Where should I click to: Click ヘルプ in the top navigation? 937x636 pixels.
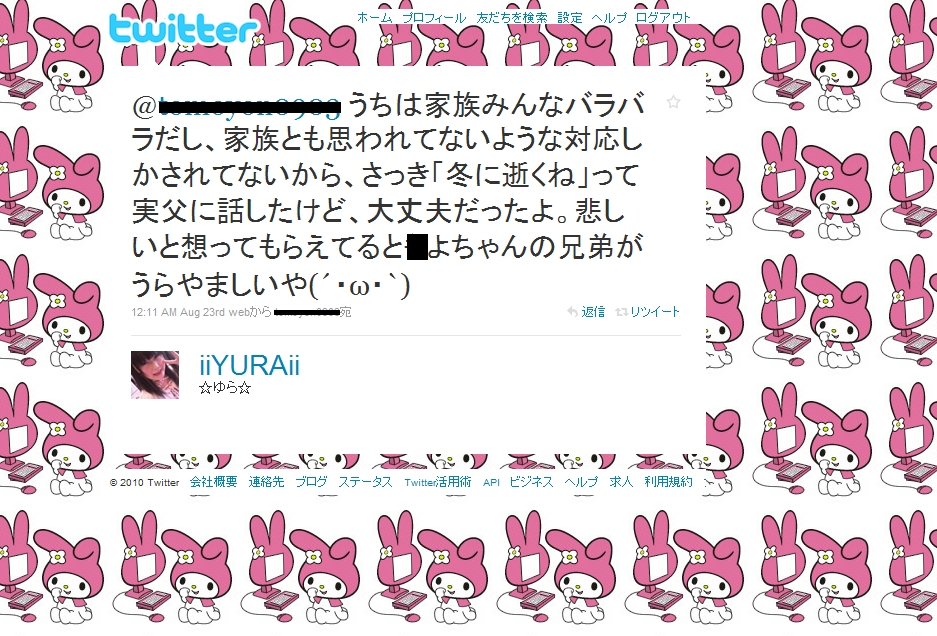pyautogui.click(x=609, y=18)
